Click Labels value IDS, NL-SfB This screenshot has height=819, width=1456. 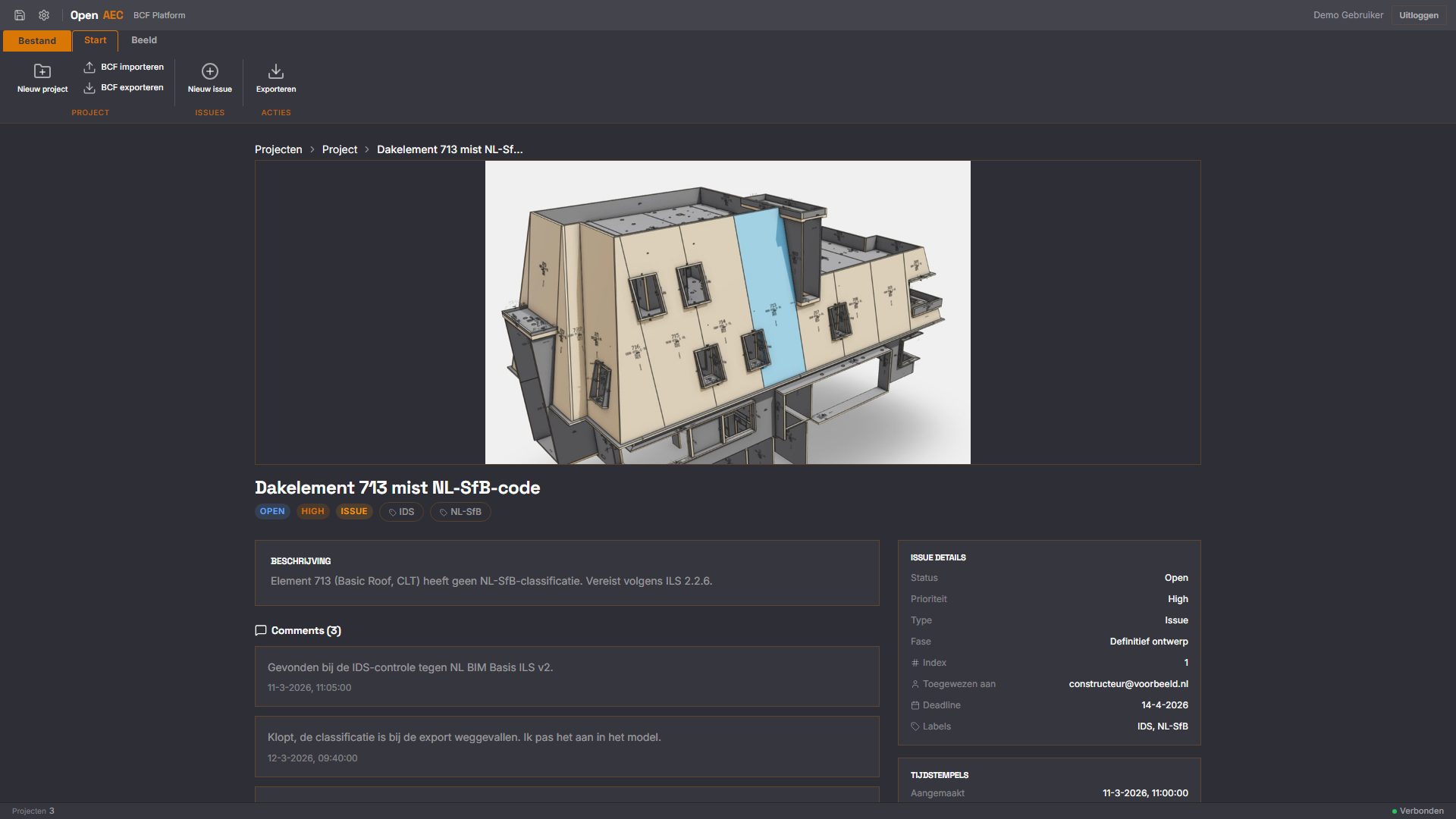tap(1163, 726)
